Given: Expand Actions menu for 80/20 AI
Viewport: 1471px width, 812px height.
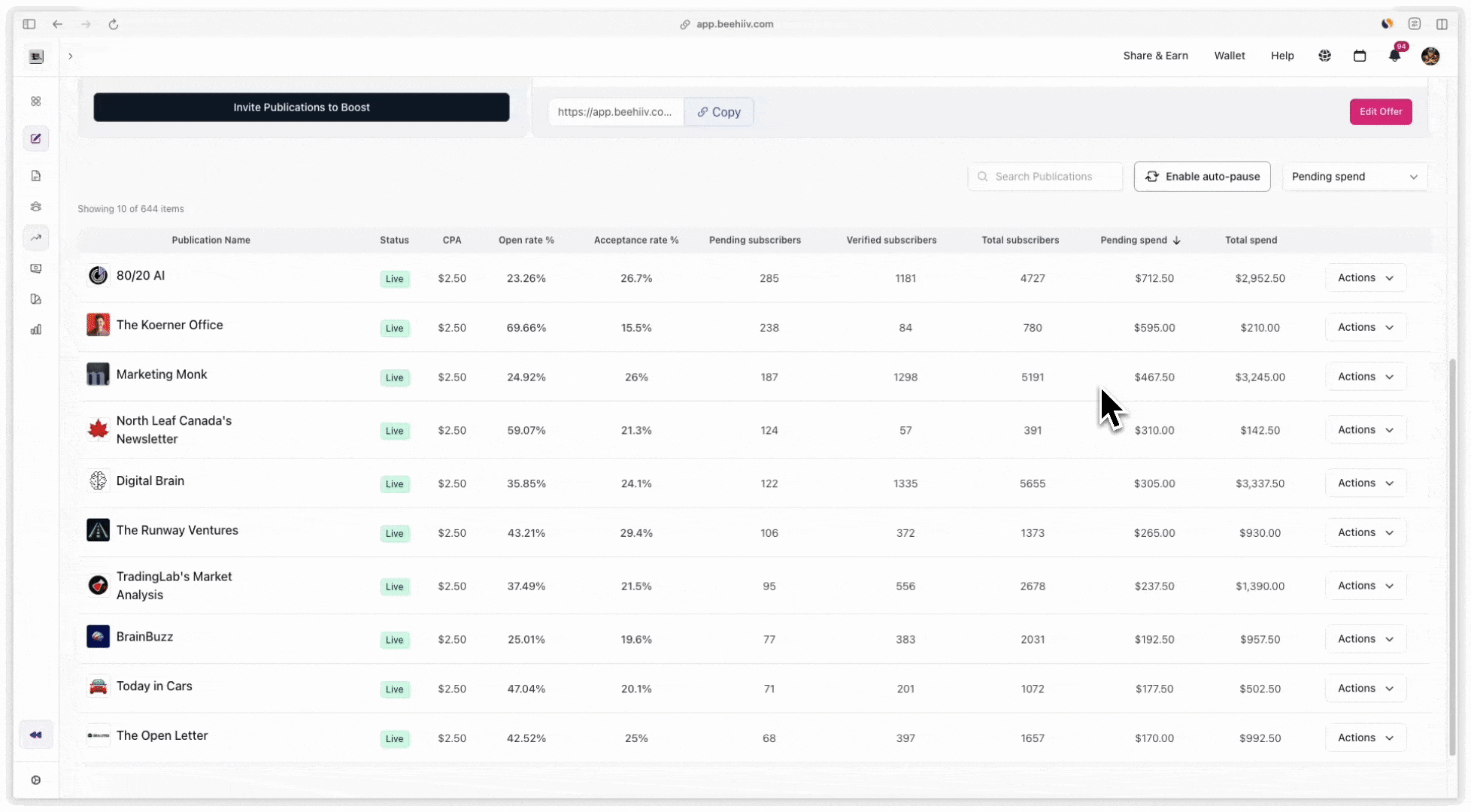Looking at the screenshot, I should tap(1365, 278).
